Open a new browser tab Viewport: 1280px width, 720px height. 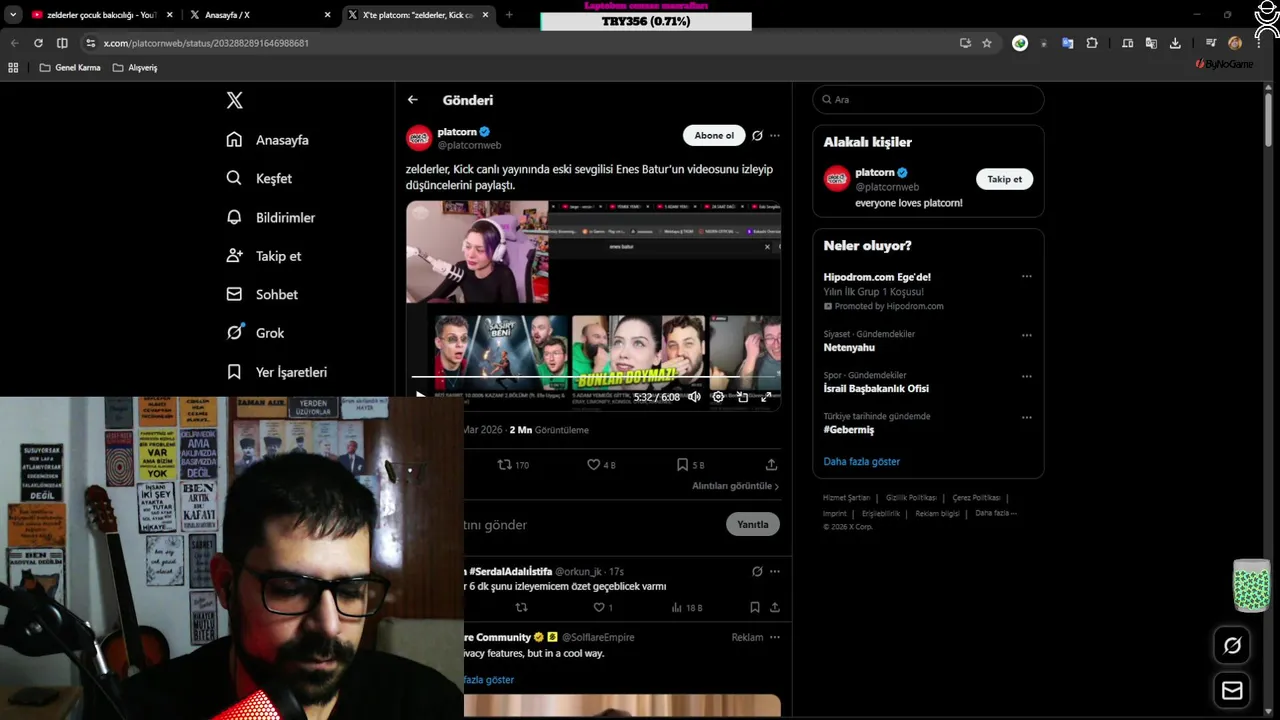point(509,15)
